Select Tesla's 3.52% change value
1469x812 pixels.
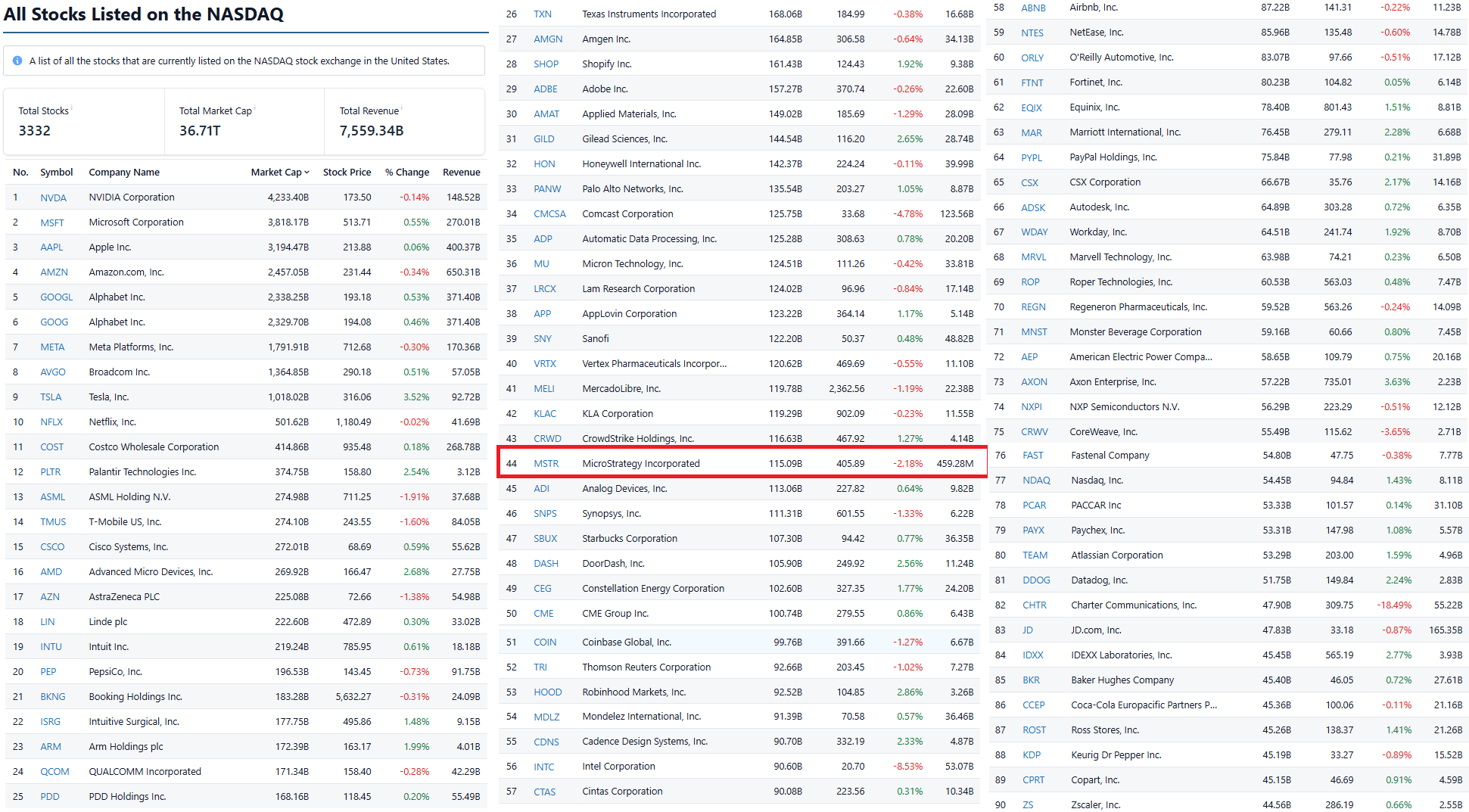coord(416,397)
